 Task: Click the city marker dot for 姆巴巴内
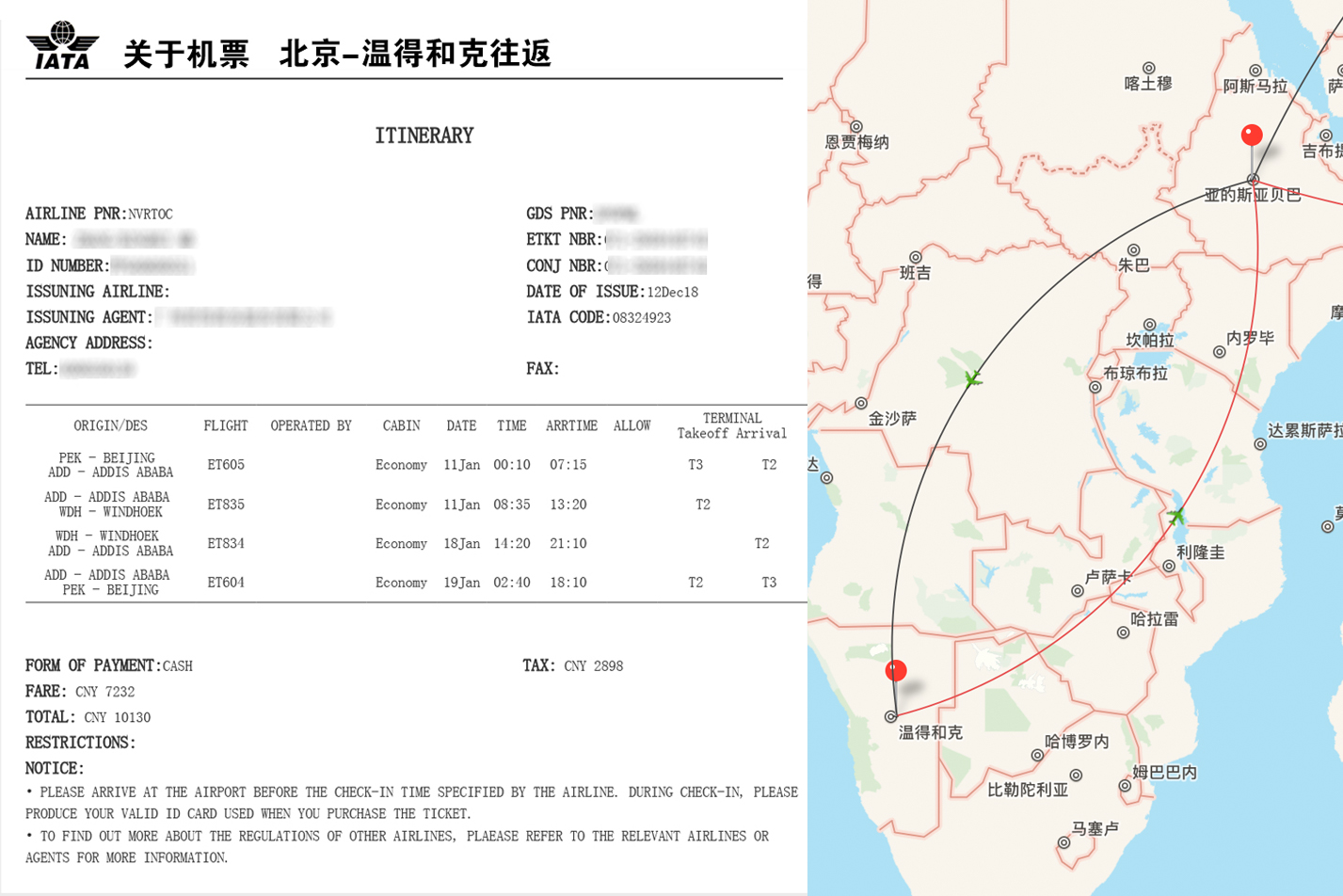click(x=1125, y=785)
